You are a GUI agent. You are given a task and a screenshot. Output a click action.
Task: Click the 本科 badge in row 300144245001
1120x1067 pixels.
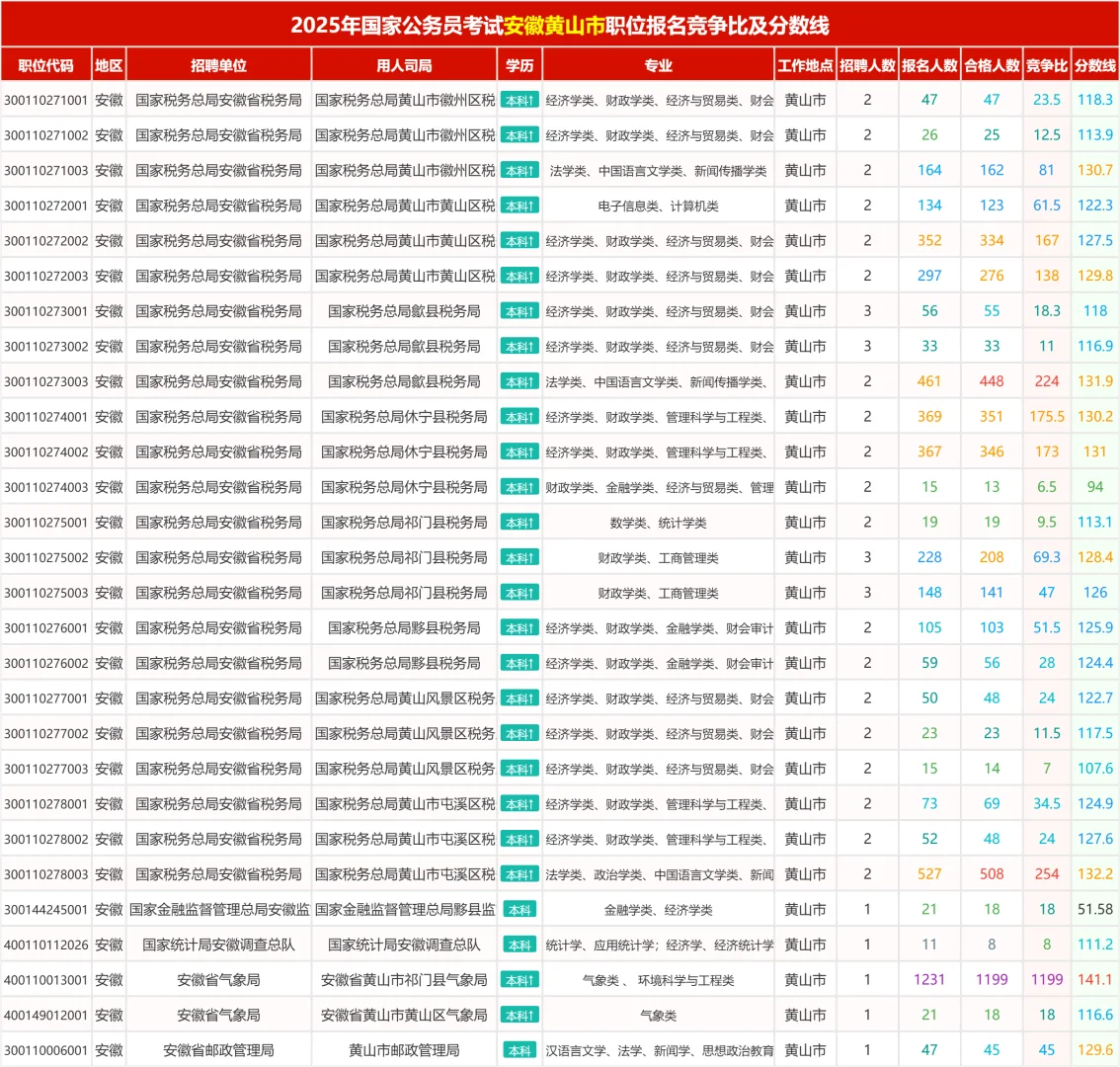(x=520, y=910)
